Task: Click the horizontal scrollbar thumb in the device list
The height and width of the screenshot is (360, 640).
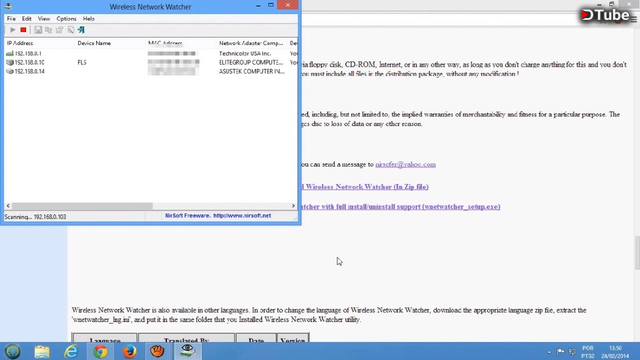Action: [82, 206]
